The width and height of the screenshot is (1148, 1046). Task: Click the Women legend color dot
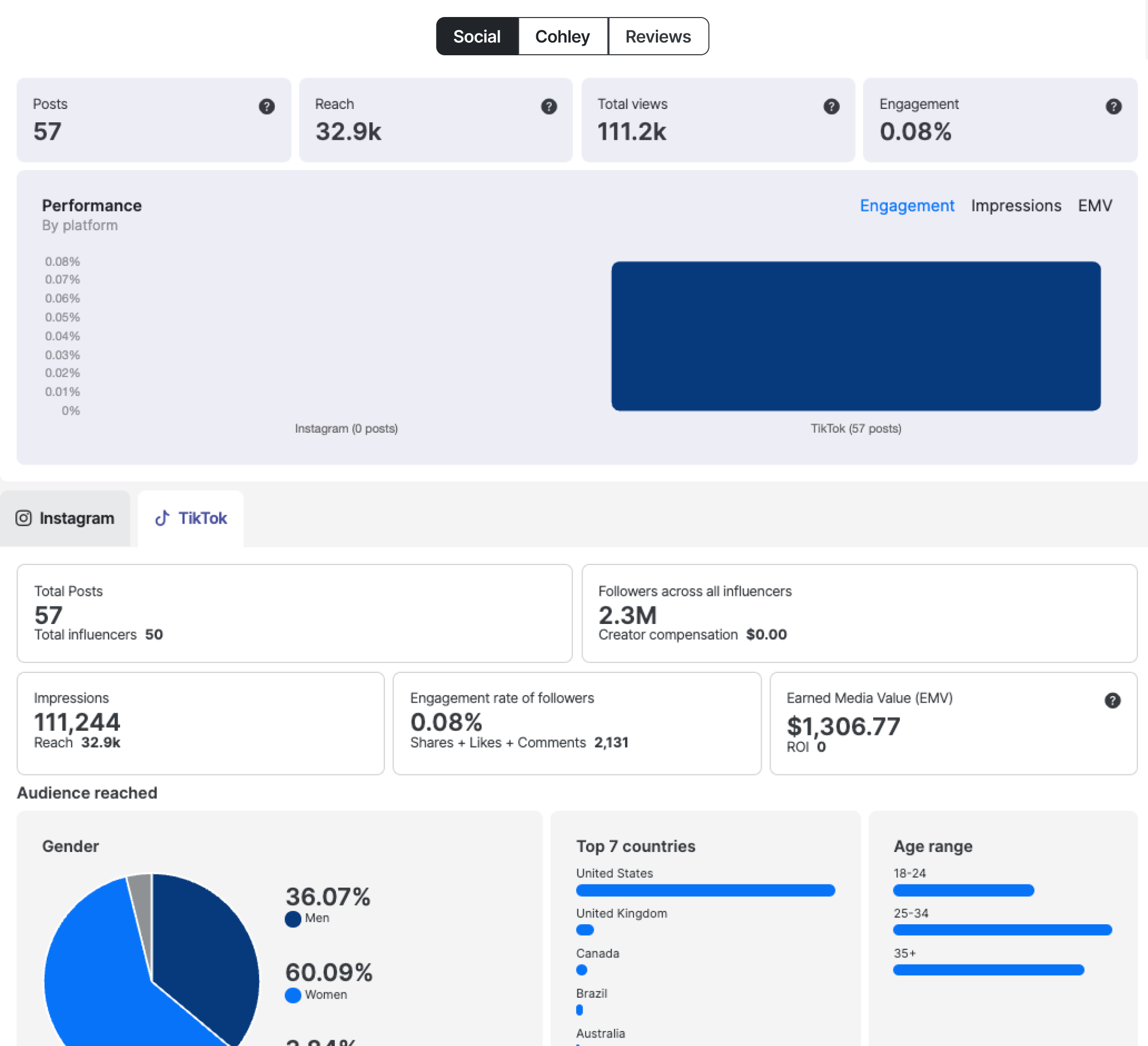(x=292, y=995)
